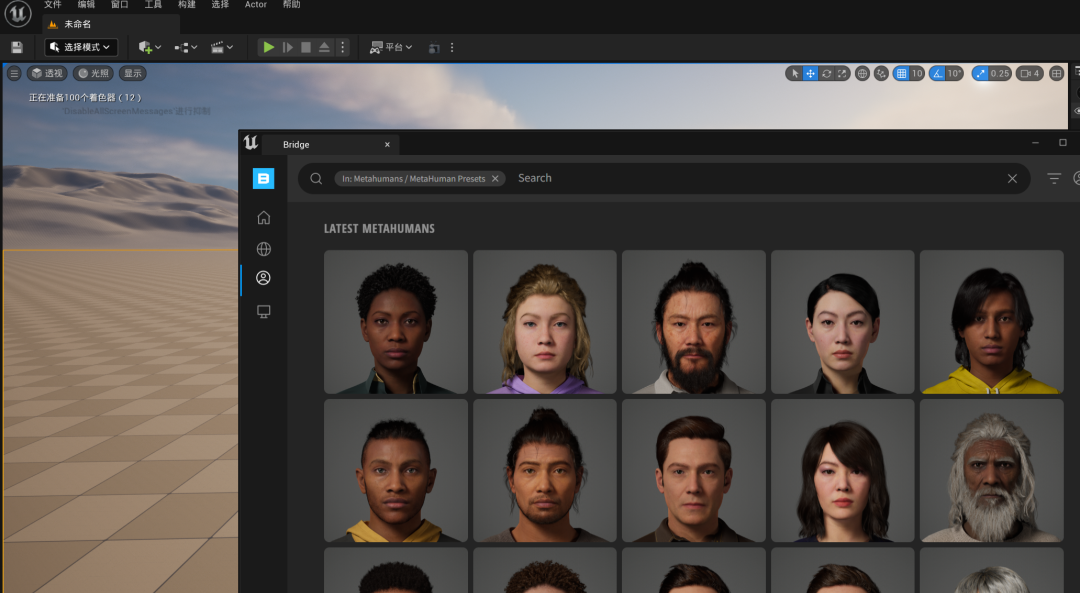Open the 光照 lit view mode dropdown
The image size is (1080, 593).
coord(94,73)
